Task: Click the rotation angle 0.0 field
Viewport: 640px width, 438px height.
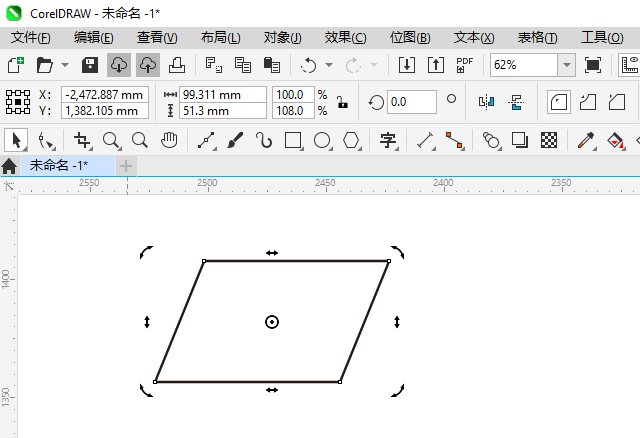Action: (411, 102)
